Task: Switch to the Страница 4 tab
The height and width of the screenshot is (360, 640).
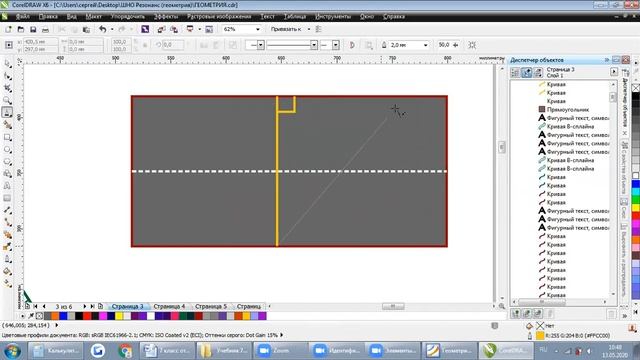Action: click(x=169, y=306)
